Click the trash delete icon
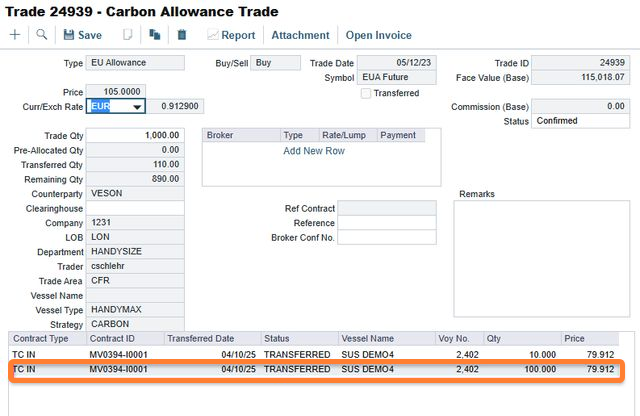The width and height of the screenshot is (640, 416). pyautogui.click(x=181, y=35)
